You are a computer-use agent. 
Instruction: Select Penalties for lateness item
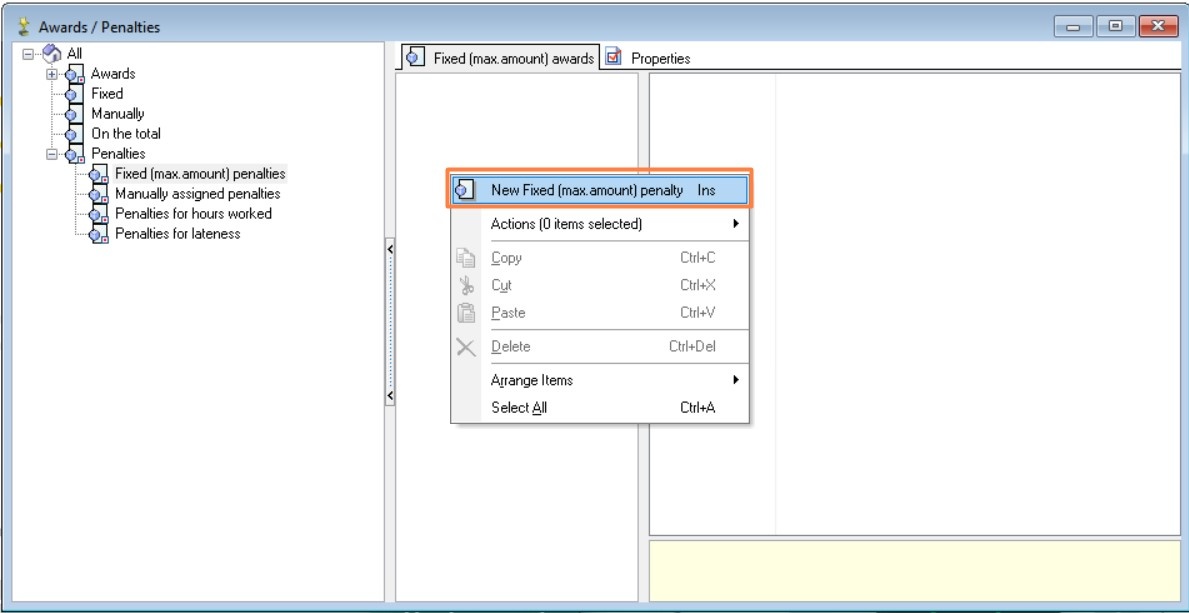177,234
